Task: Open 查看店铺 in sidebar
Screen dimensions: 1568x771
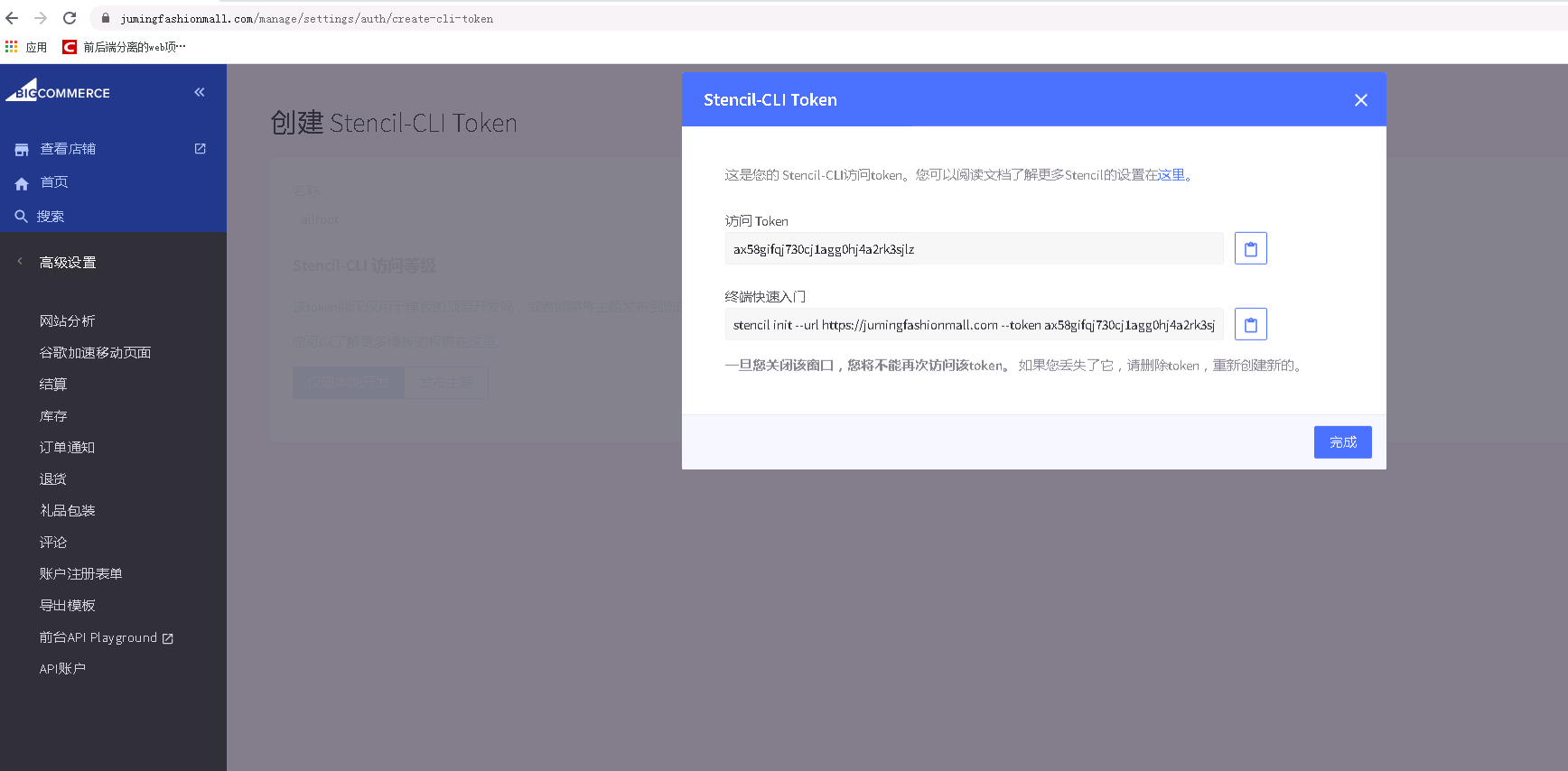Action: (68, 149)
